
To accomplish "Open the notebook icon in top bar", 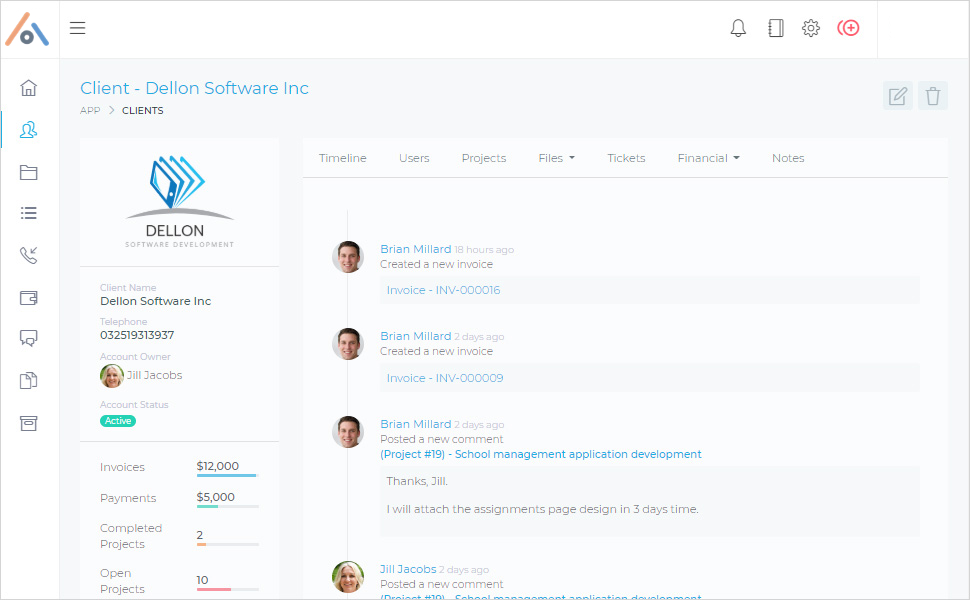I will click(x=775, y=28).
